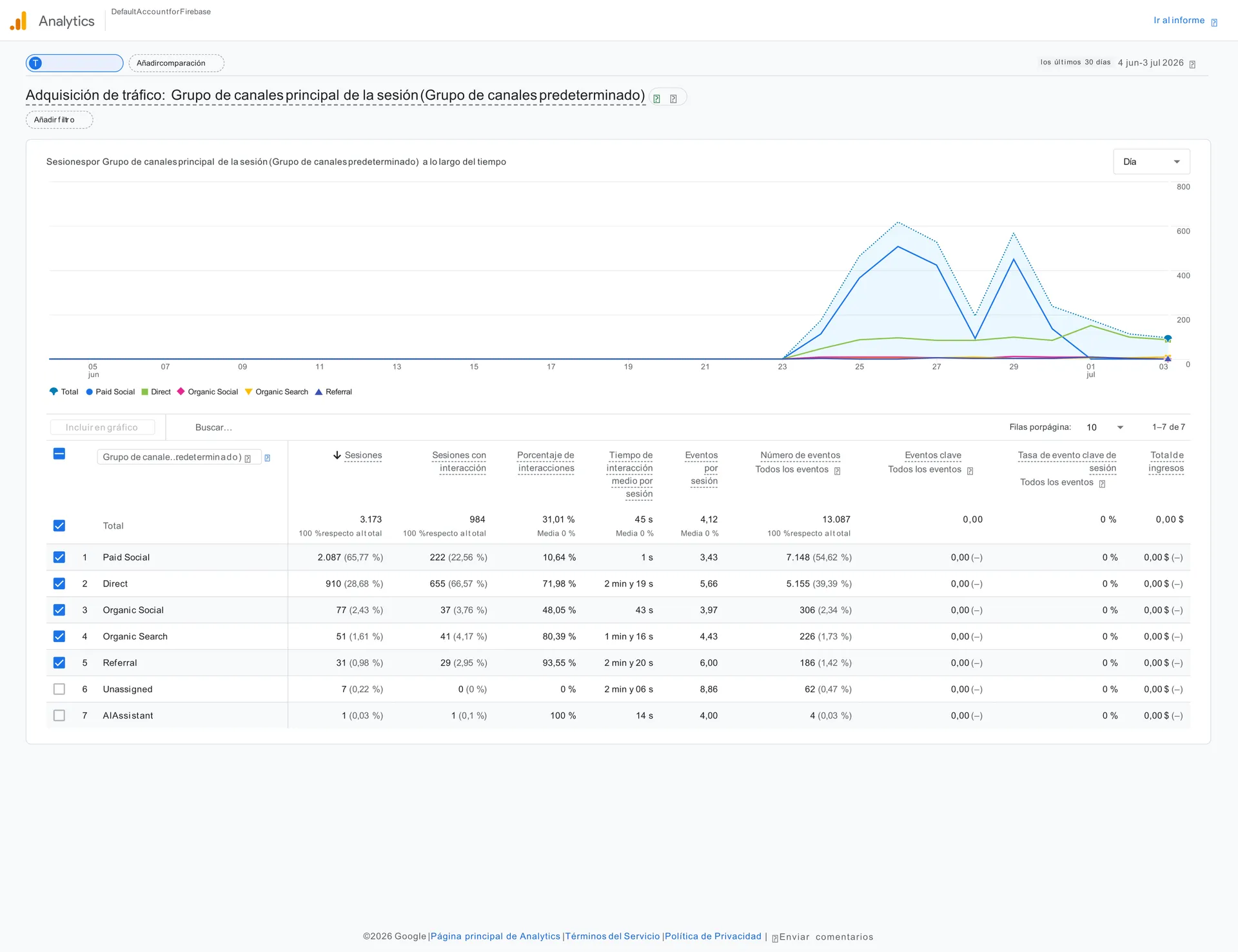The width and height of the screenshot is (1238, 952).
Task: Click the icon under Número de eventos
Action: (837, 471)
